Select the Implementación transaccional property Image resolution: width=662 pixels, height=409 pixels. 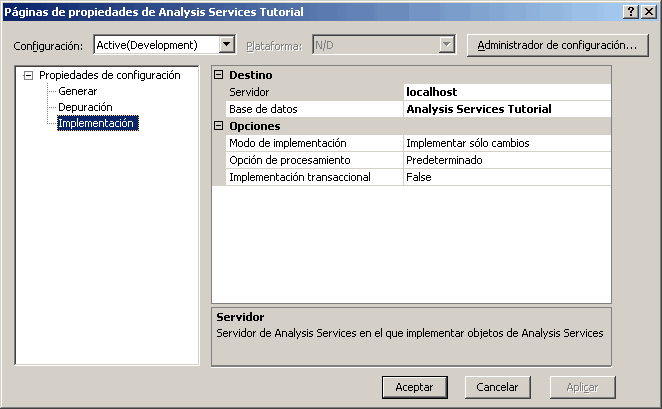tap(315, 177)
